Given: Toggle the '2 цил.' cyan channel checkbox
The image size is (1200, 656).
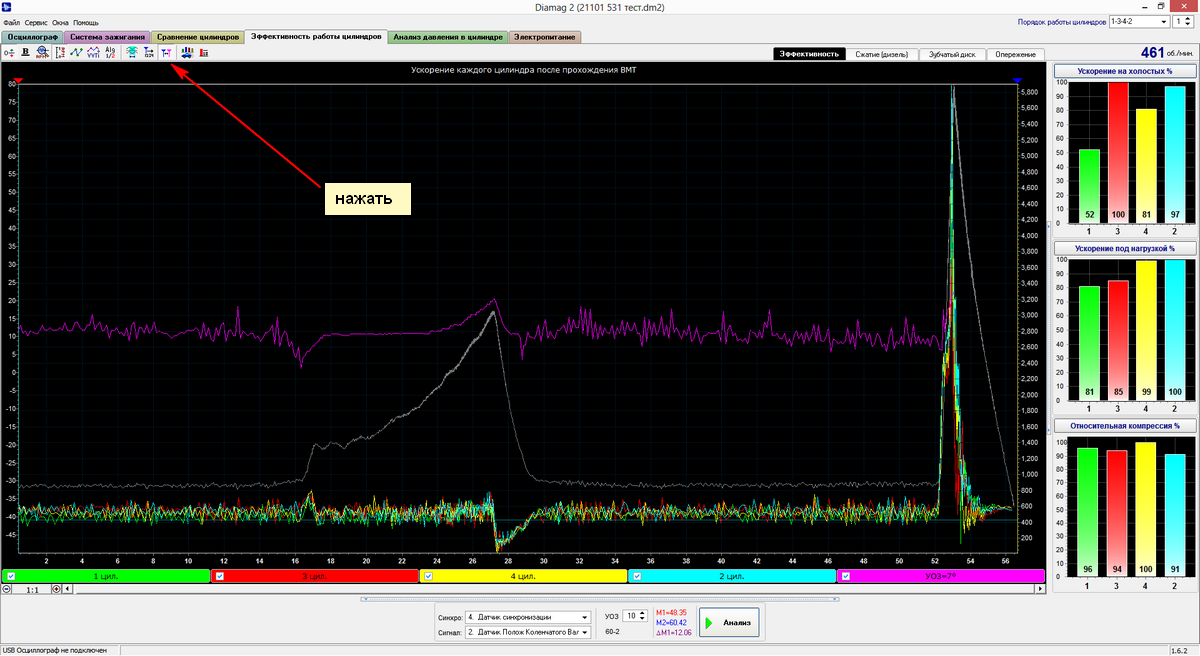Looking at the screenshot, I should tap(637, 577).
